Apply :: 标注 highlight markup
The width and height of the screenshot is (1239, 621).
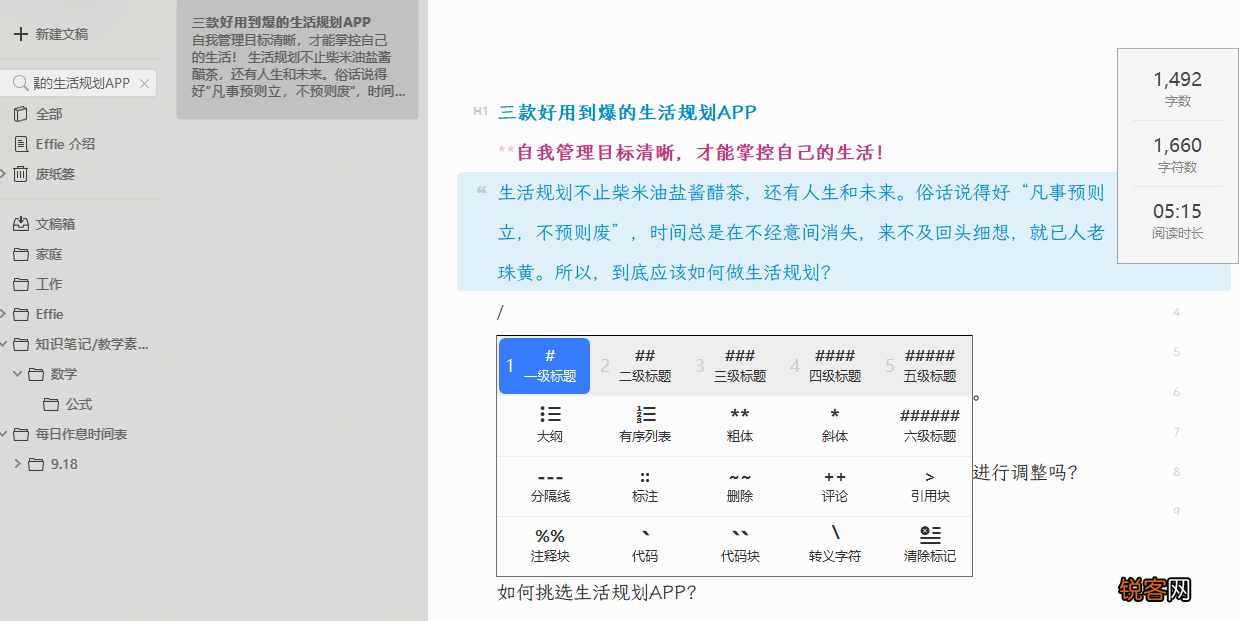pyautogui.click(x=645, y=486)
